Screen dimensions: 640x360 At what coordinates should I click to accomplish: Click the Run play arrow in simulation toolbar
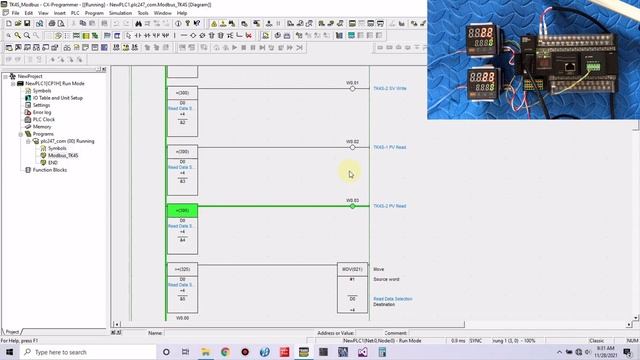pos(234,48)
